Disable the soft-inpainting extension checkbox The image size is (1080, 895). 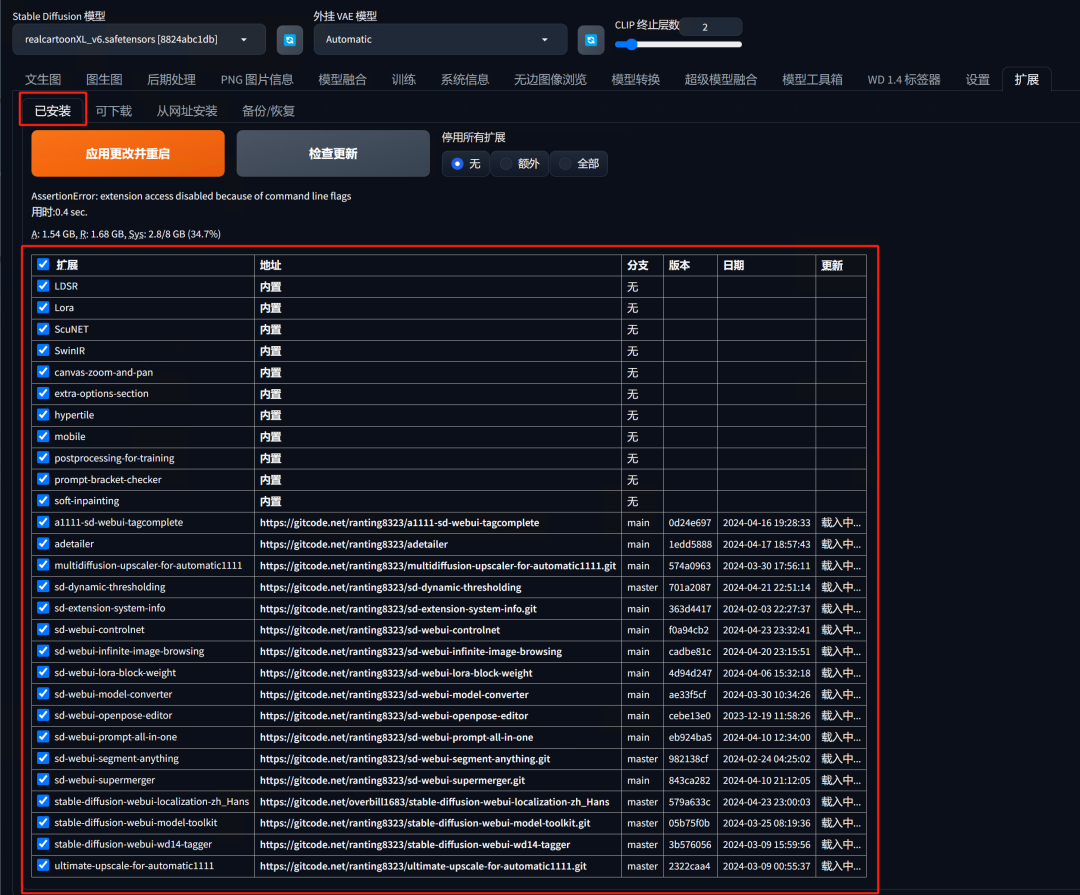click(43, 500)
